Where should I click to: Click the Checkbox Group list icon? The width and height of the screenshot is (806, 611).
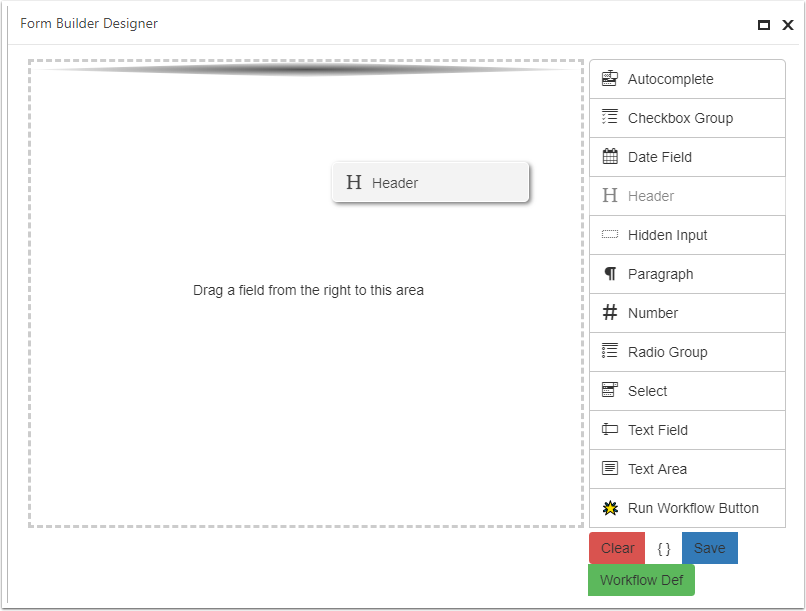click(x=610, y=117)
